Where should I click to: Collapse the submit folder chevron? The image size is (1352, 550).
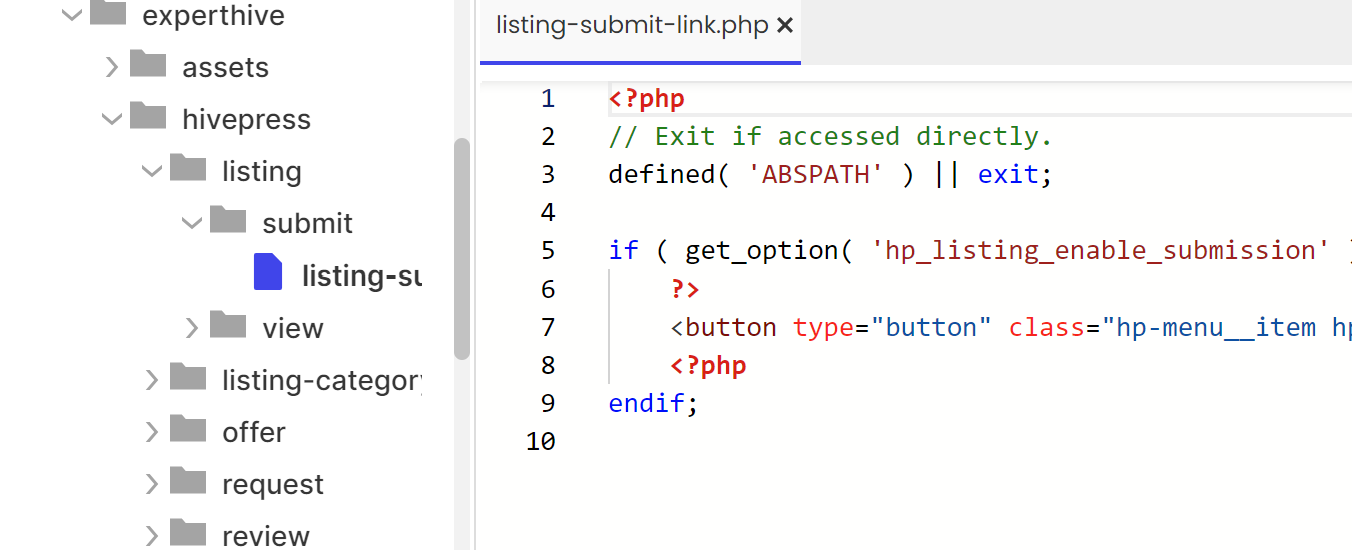click(192, 223)
